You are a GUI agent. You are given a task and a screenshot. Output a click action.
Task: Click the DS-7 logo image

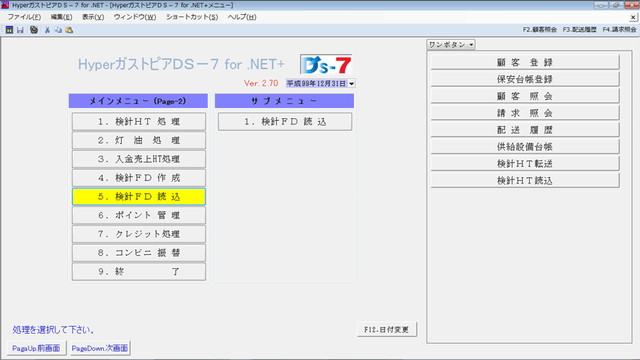[326, 64]
